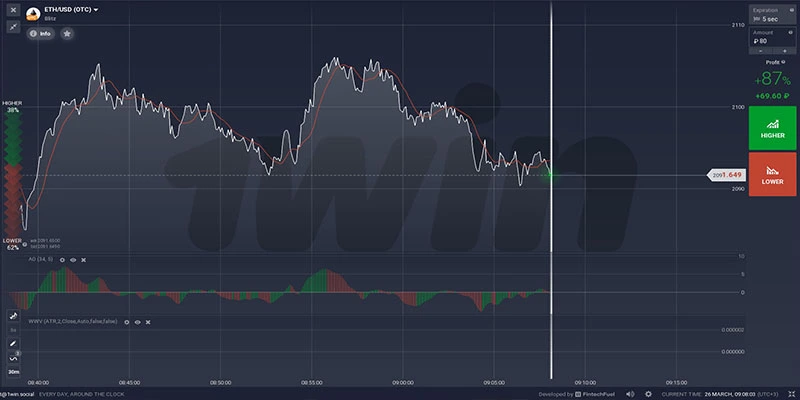This screenshot has height=400, width=800.
Task: Increase the amount with plus button
Action: click(x=784, y=51)
